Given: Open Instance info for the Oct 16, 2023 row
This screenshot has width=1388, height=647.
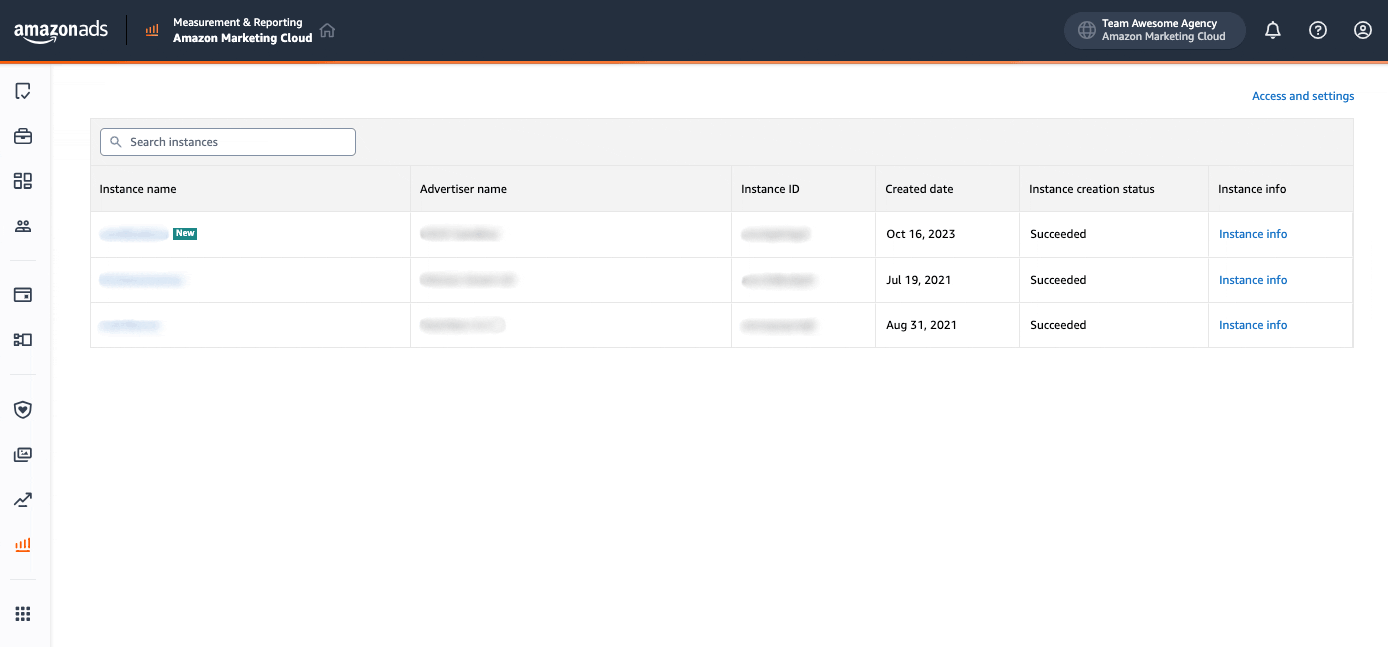Looking at the screenshot, I should point(1253,234).
